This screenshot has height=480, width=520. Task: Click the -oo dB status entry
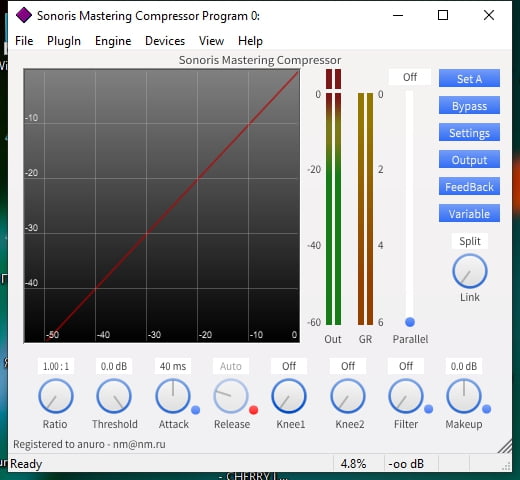[406, 464]
